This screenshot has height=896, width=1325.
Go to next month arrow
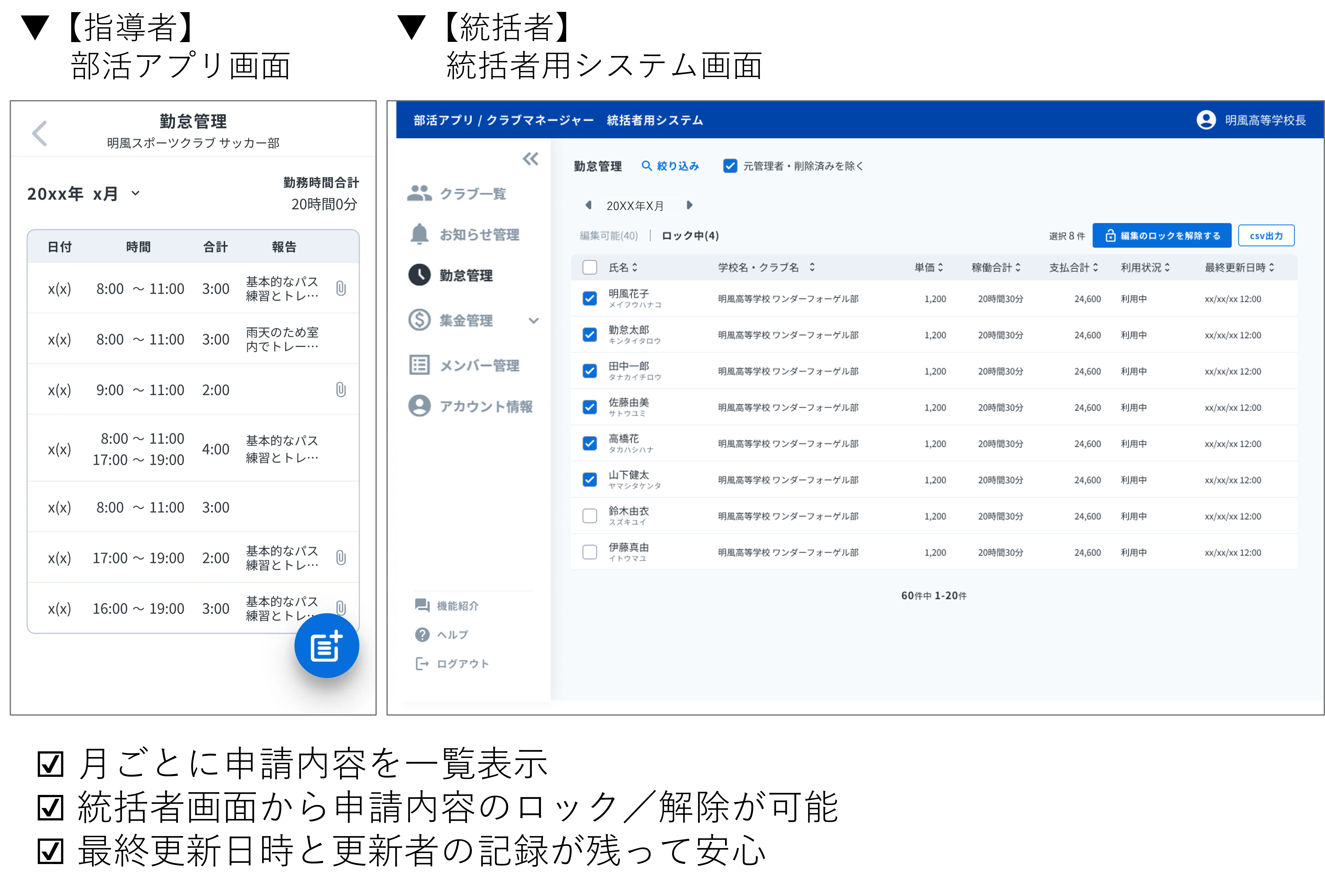pos(689,205)
